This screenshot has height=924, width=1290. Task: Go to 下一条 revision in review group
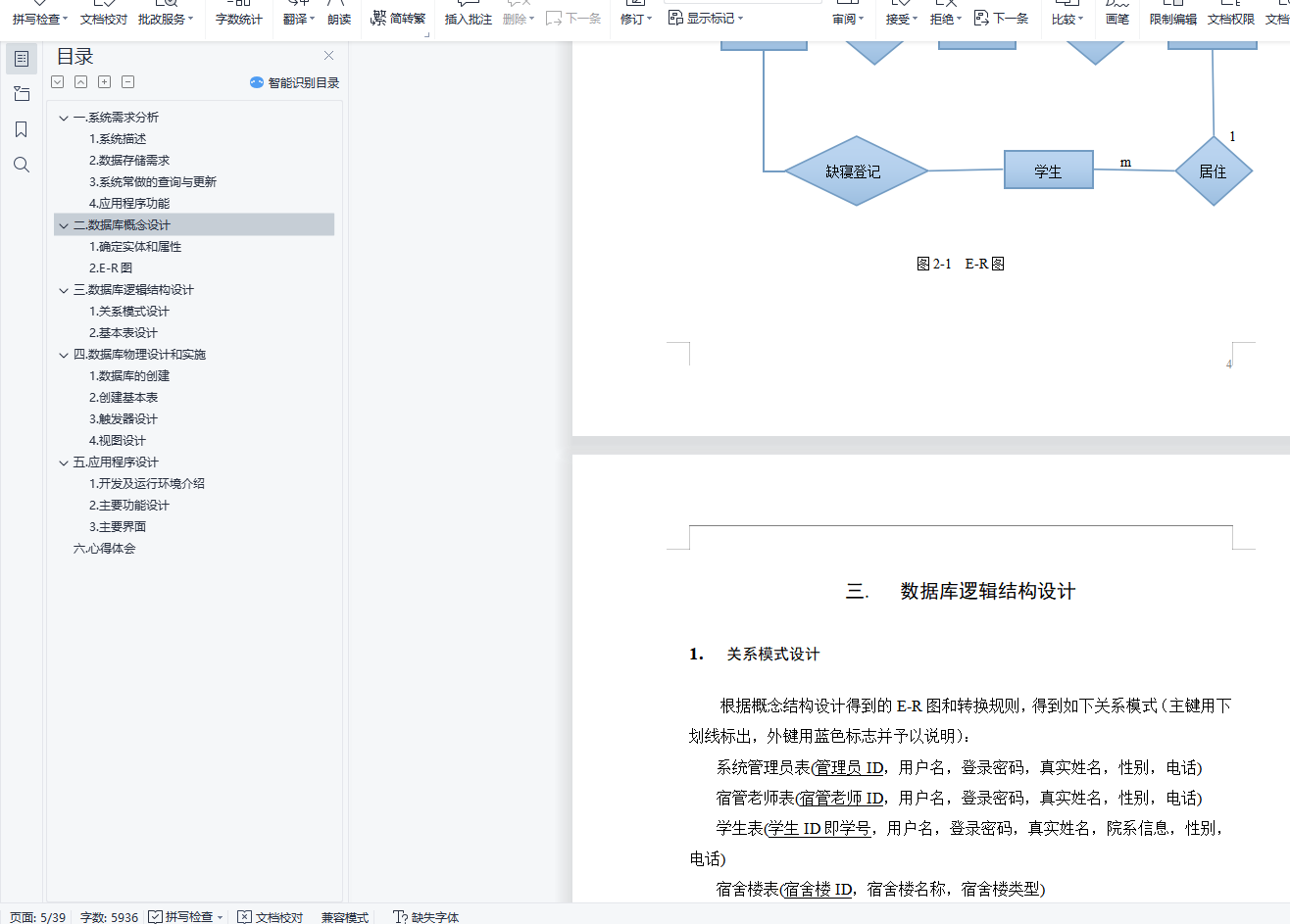point(1001,19)
